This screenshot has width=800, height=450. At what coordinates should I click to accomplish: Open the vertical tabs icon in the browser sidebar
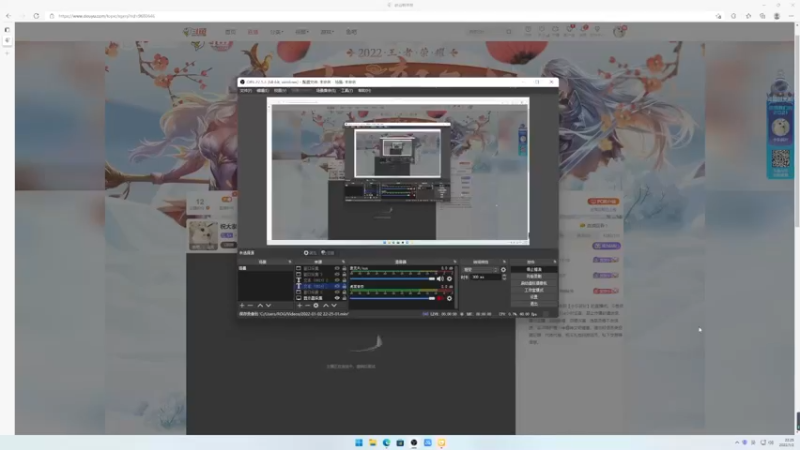[7, 30]
